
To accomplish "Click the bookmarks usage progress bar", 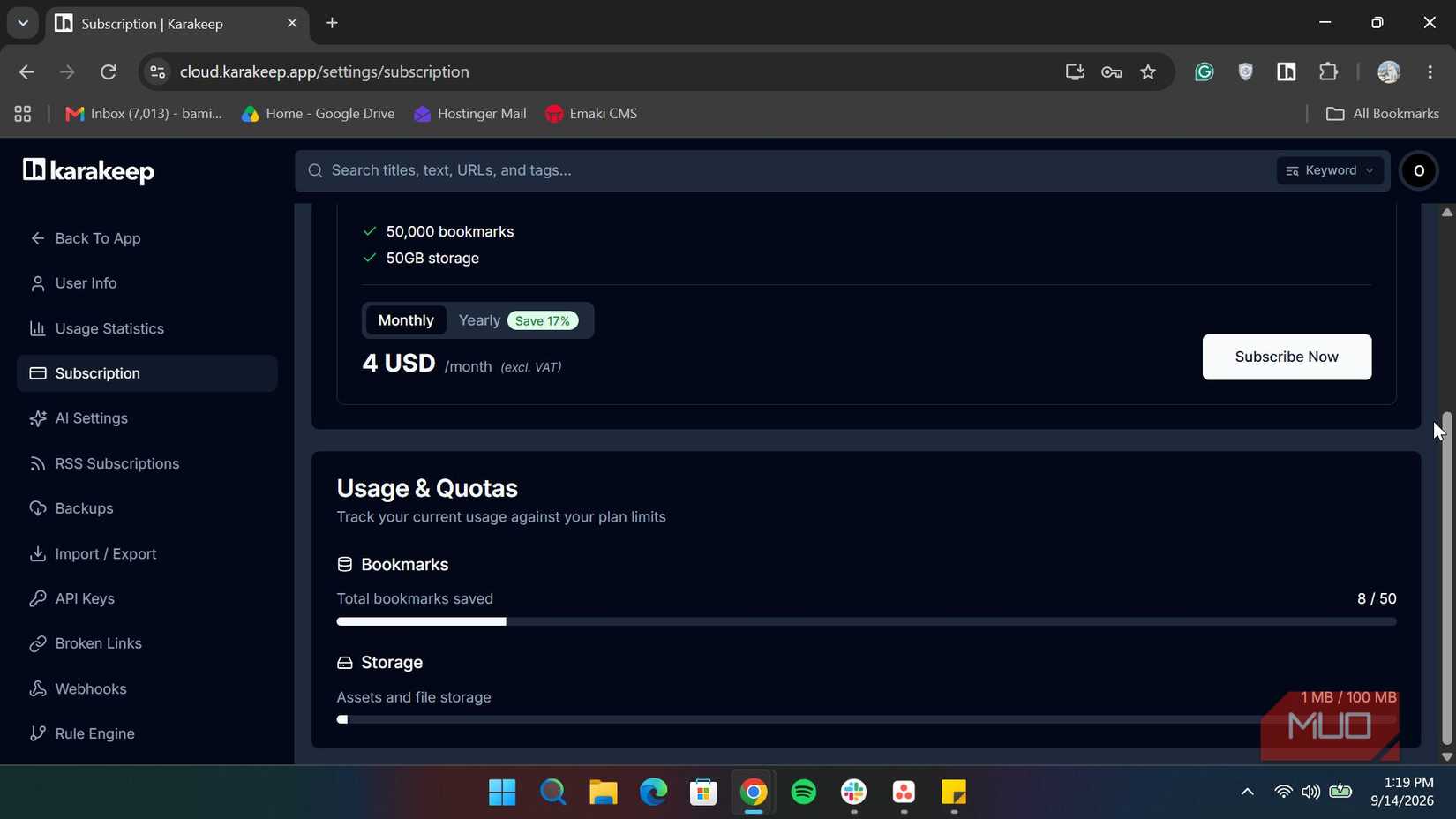I will coord(867,621).
